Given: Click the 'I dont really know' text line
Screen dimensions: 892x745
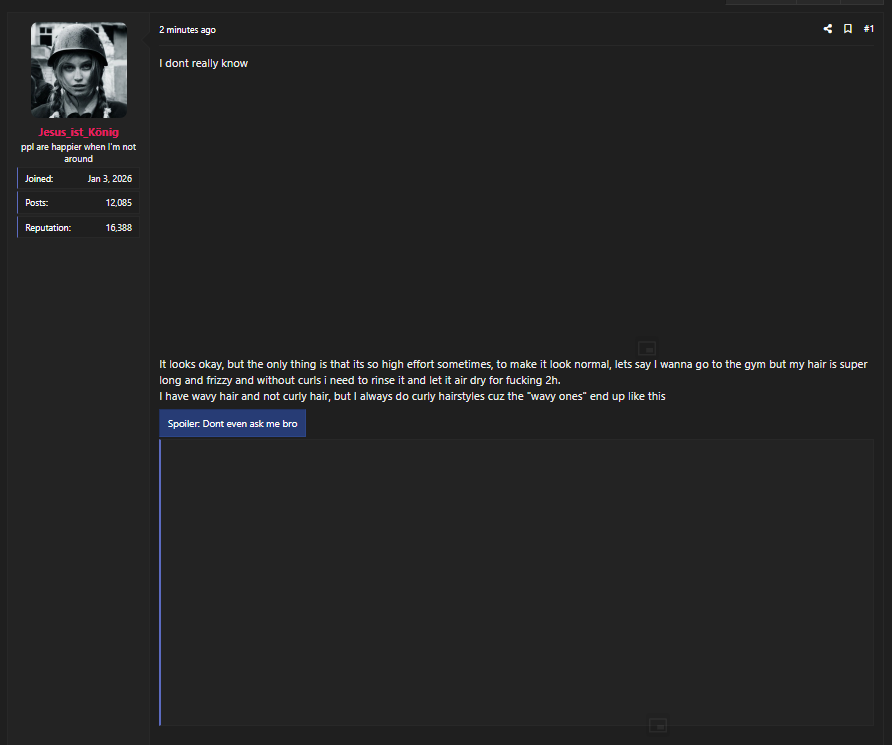Looking at the screenshot, I should point(203,63).
